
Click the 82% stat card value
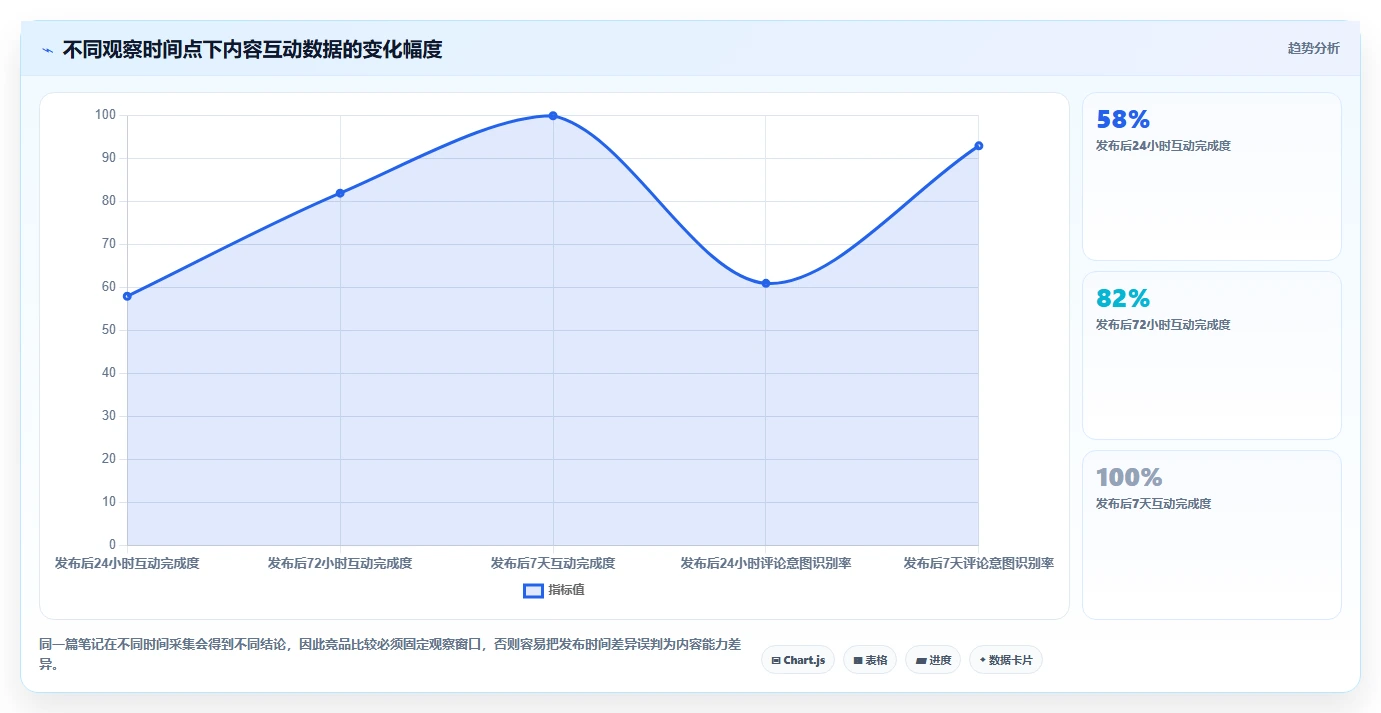coord(1123,299)
